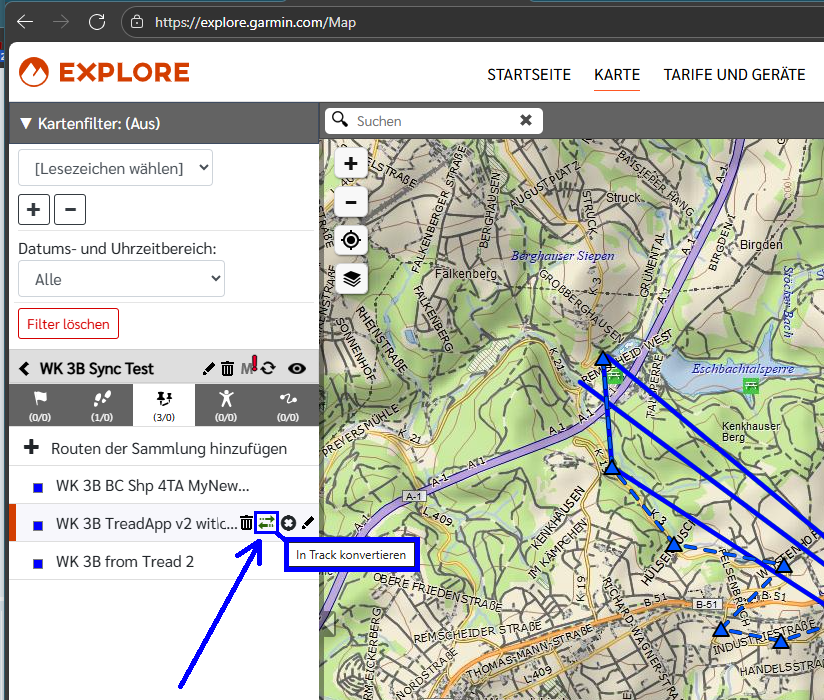Open the STARTSEITE page
This screenshot has height=700, width=824.
coord(529,75)
